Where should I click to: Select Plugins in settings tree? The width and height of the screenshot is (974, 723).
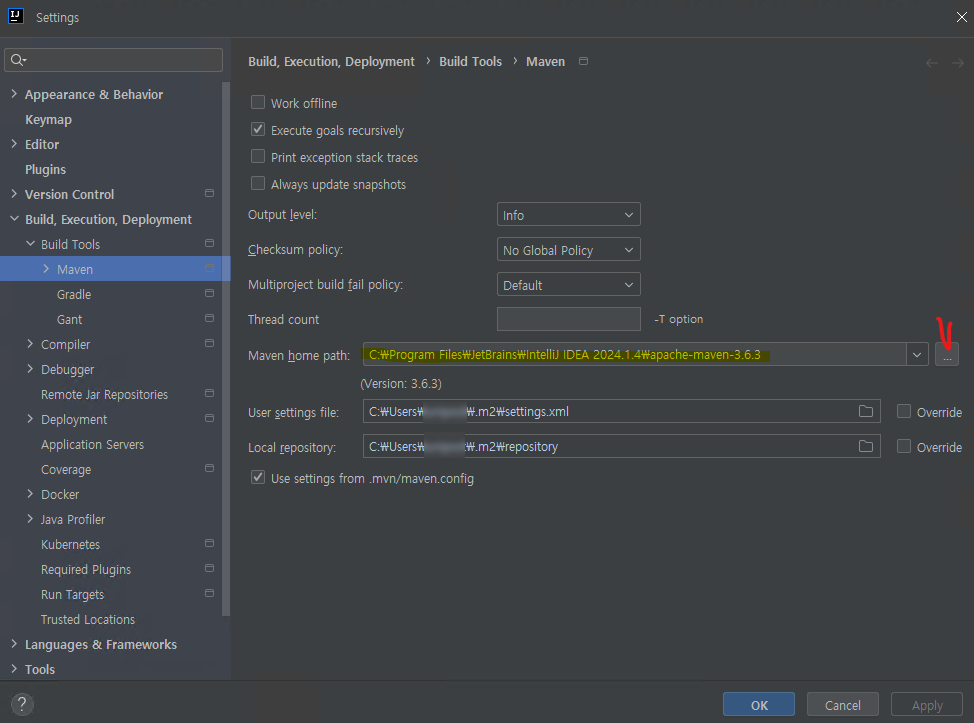pos(45,169)
